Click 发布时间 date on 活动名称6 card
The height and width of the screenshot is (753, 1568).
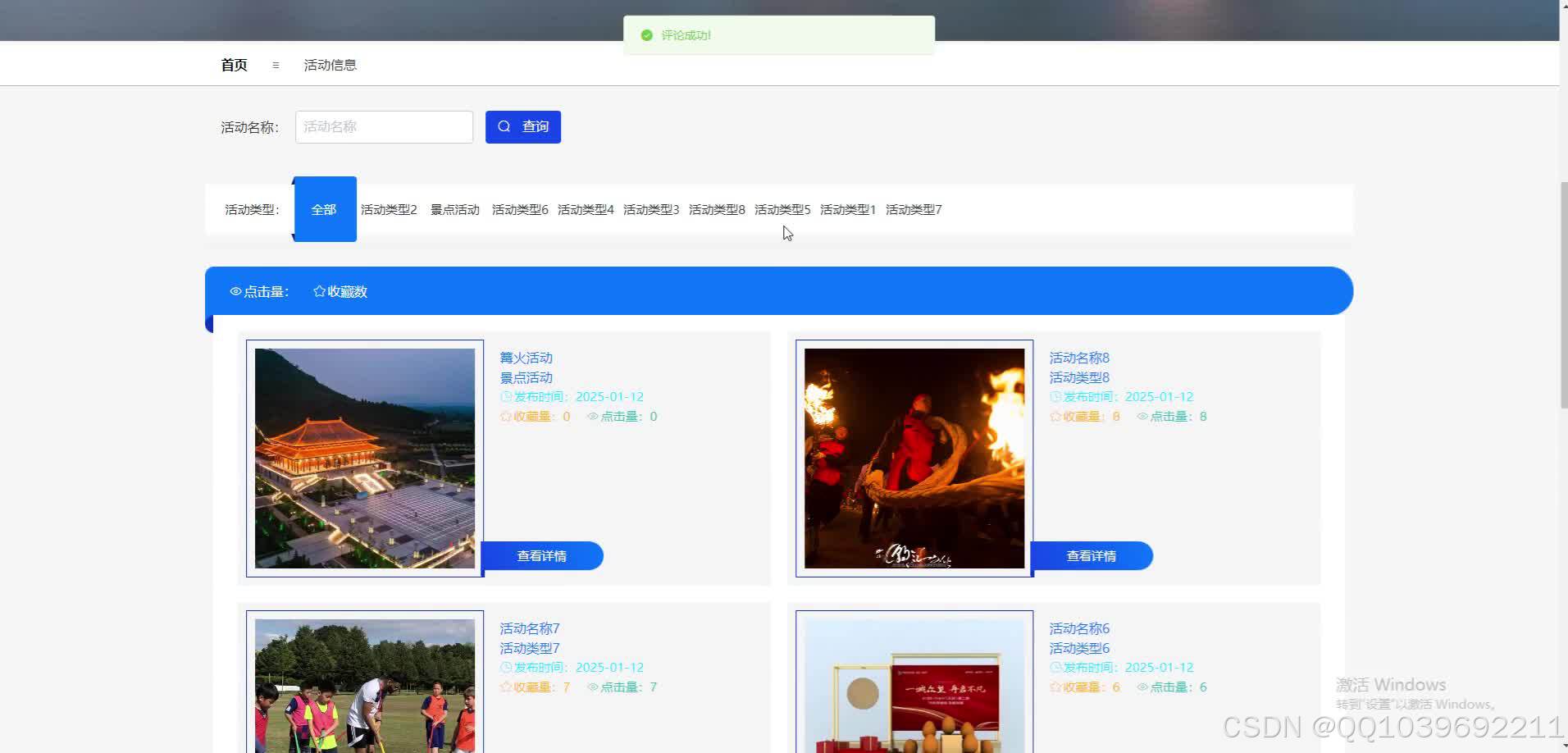[1122, 668]
